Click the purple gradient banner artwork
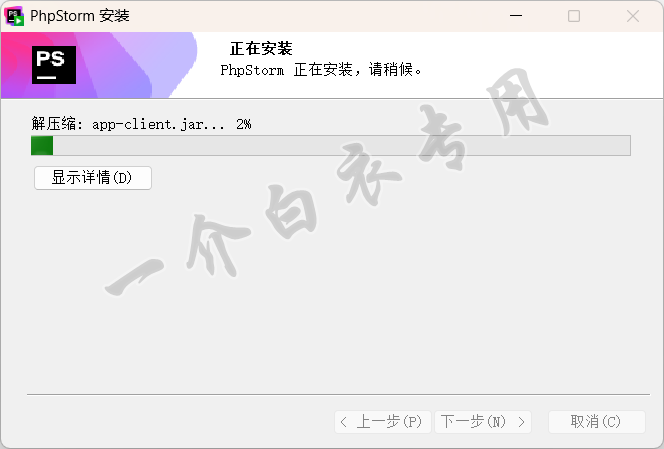This screenshot has width=664, height=449. click(x=100, y=65)
